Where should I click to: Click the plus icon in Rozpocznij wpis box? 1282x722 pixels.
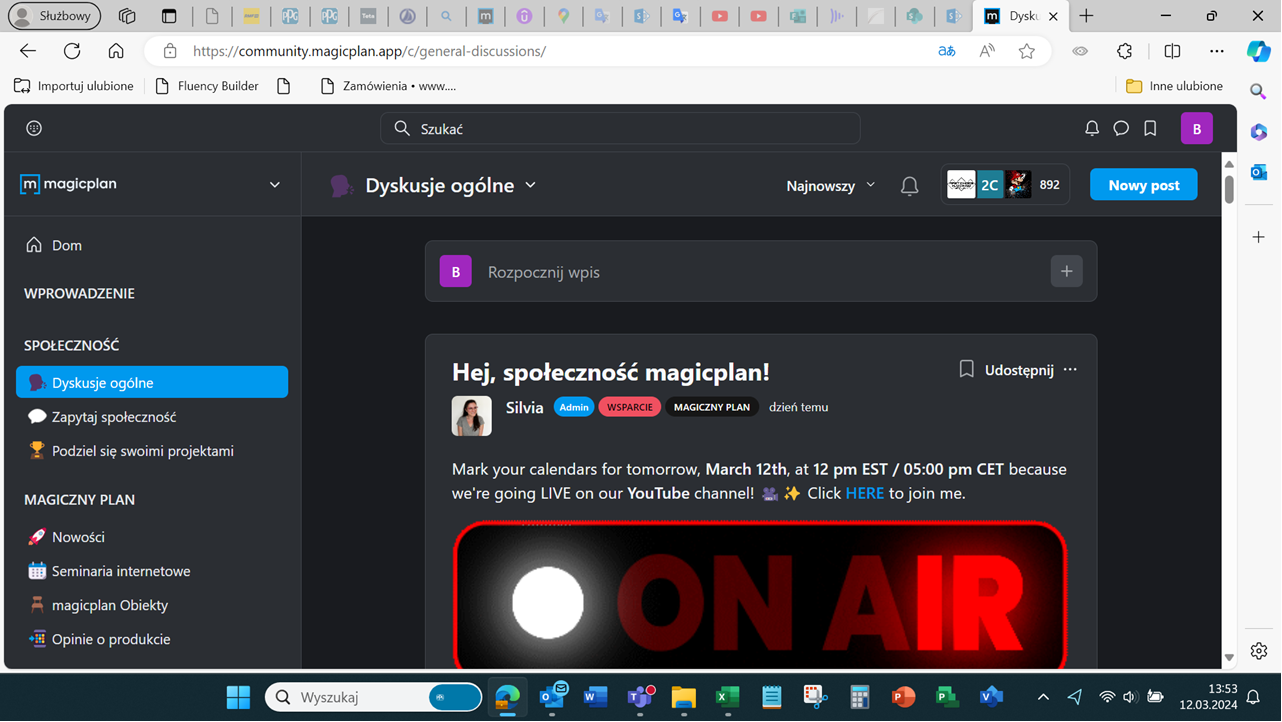point(1066,271)
